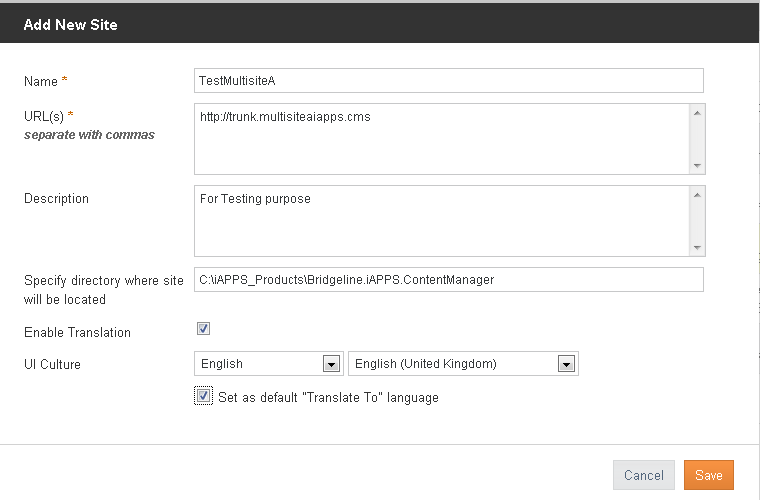Viewport: 760px width, 500px height.
Task: Click the URL box scroll down arrow
Action: coord(697,166)
